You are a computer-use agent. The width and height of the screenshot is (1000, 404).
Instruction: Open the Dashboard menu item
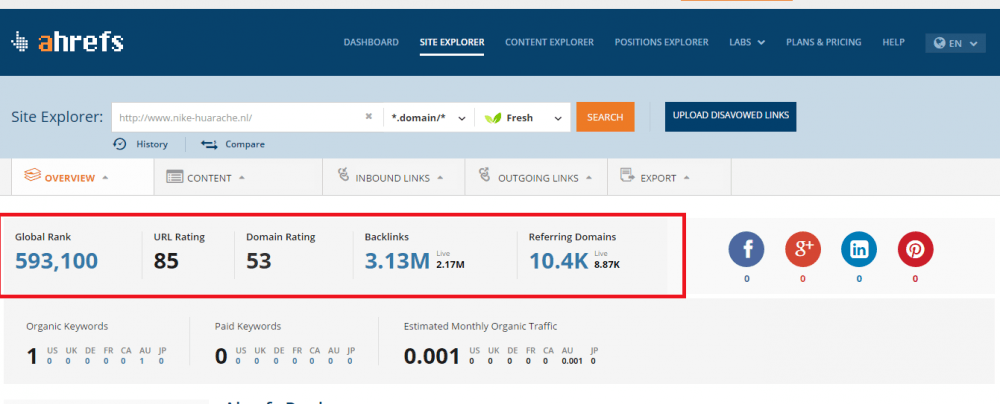coord(371,42)
